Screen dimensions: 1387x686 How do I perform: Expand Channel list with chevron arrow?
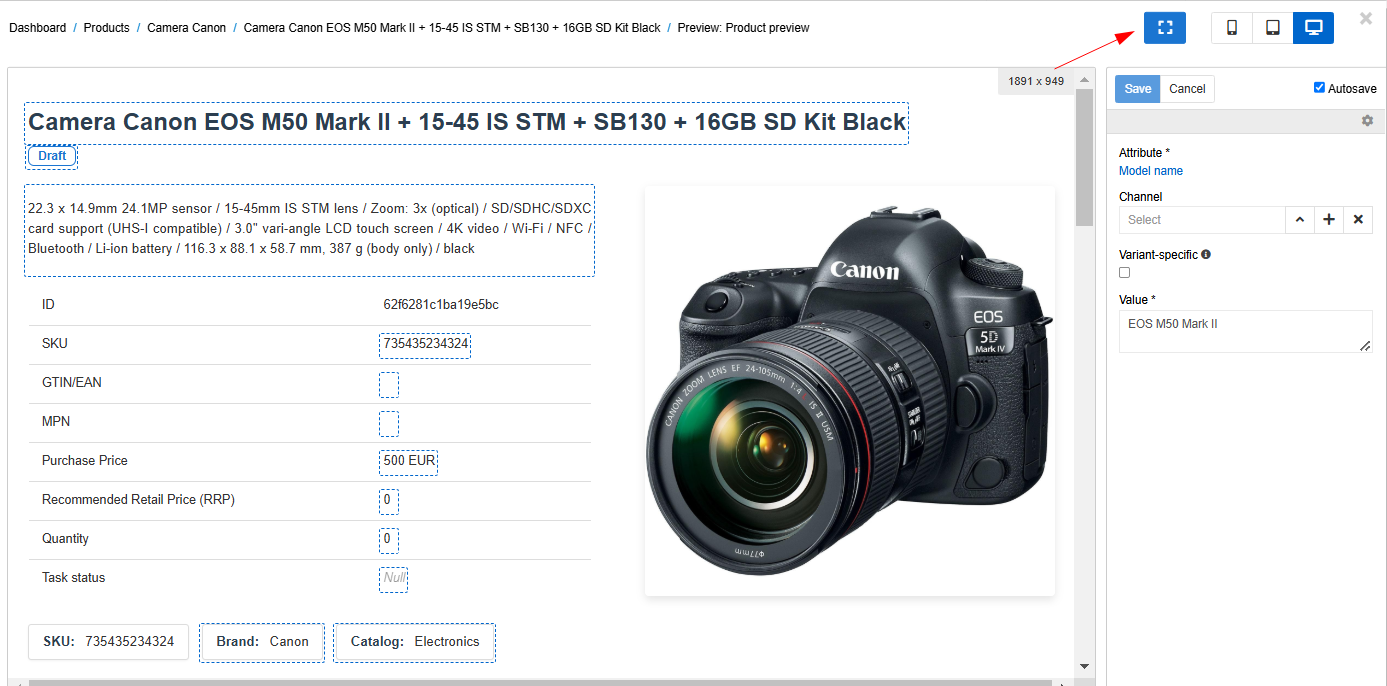coord(1299,220)
